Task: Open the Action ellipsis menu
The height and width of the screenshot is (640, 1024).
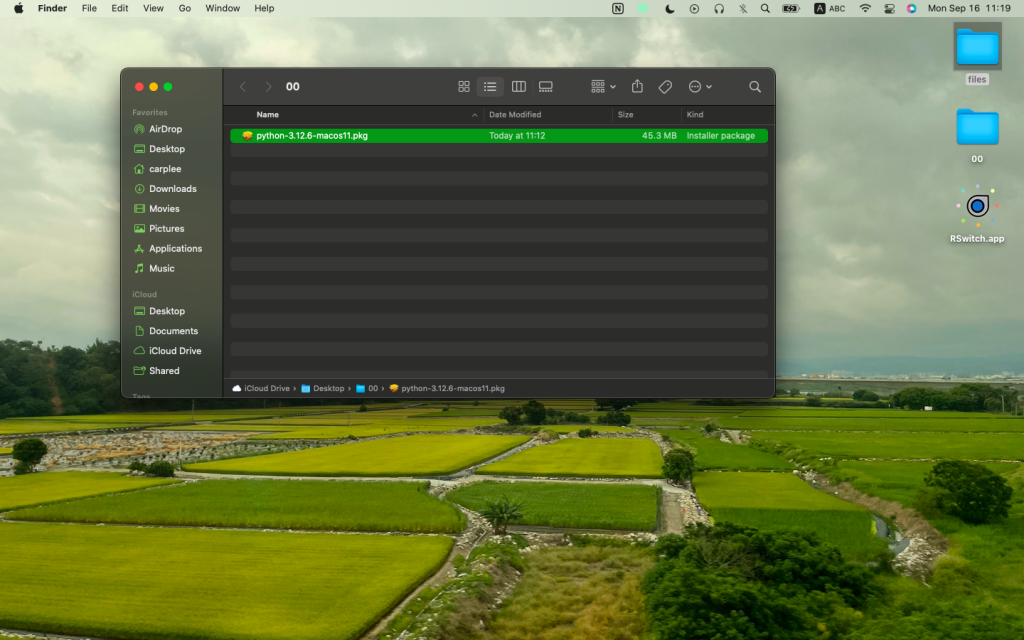Action: point(699,87)
